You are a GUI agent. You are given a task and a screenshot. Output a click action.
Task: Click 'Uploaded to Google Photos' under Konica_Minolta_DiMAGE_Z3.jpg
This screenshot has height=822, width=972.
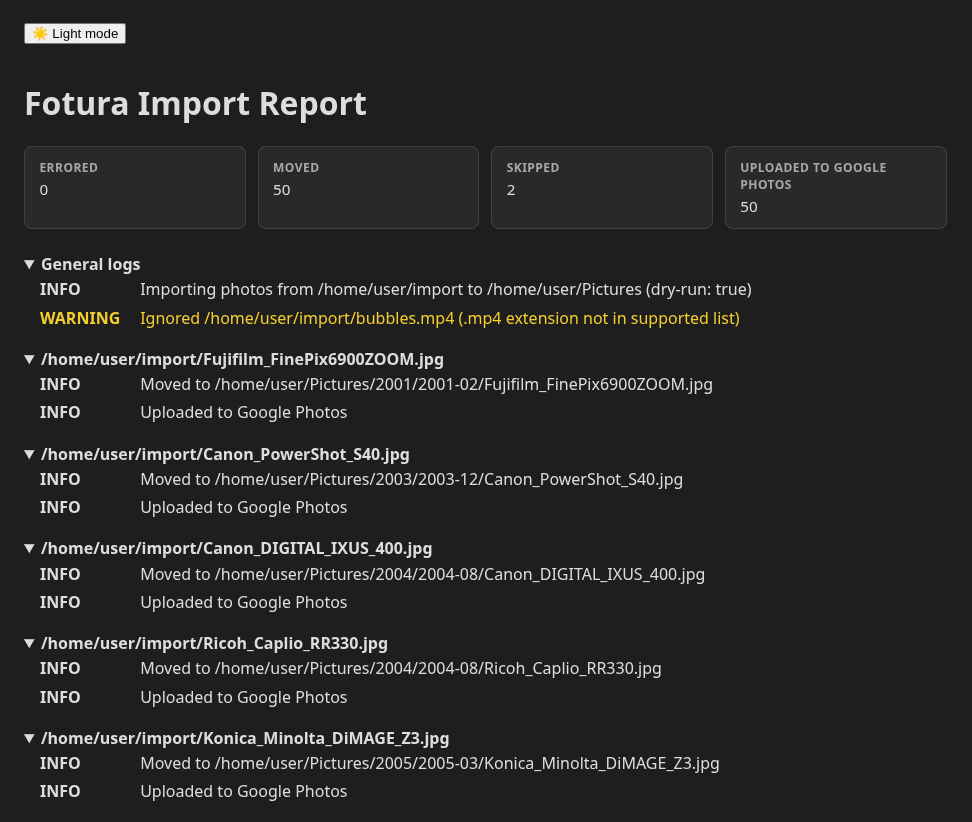click(244, 792)
